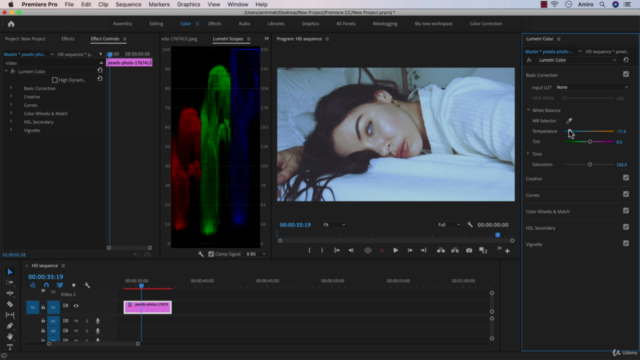640x360 pixels.
Task: Adjust the Tint slider handle
Action: point(590,142)
